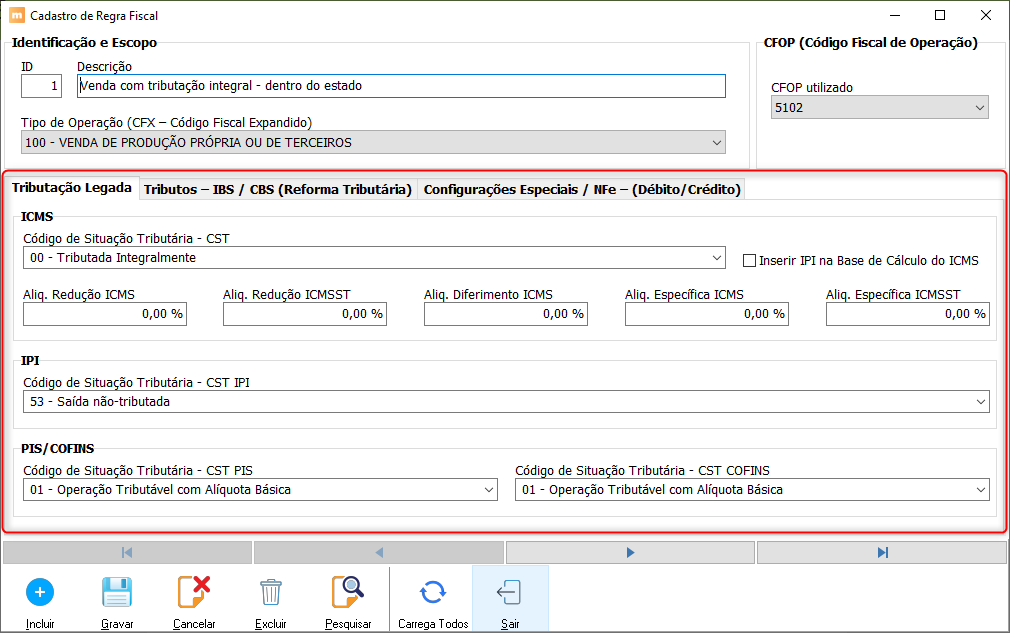Viewport: 1010px width, 633px height.
Task: Open Configurações Especiais / NFe tab
Action: tap(582, 189)
